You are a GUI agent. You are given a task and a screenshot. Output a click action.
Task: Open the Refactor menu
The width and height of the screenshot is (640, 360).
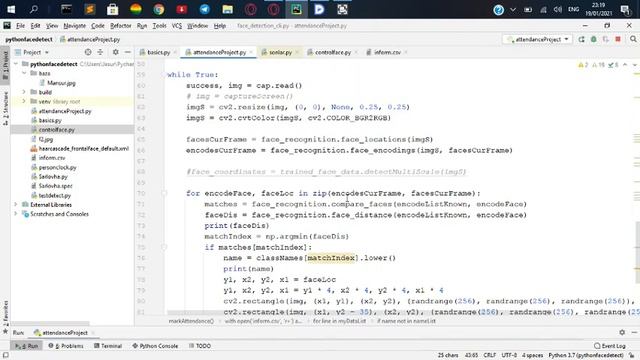(121, 26)
